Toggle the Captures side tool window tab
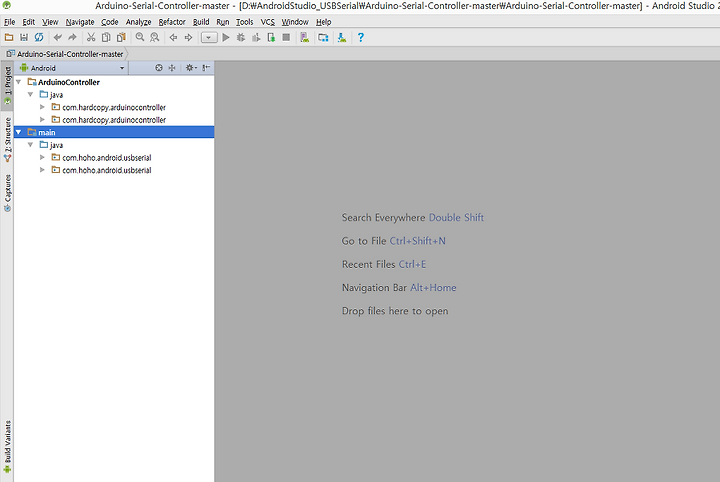Viewport: 720px width, 482px height. (7, 193)
